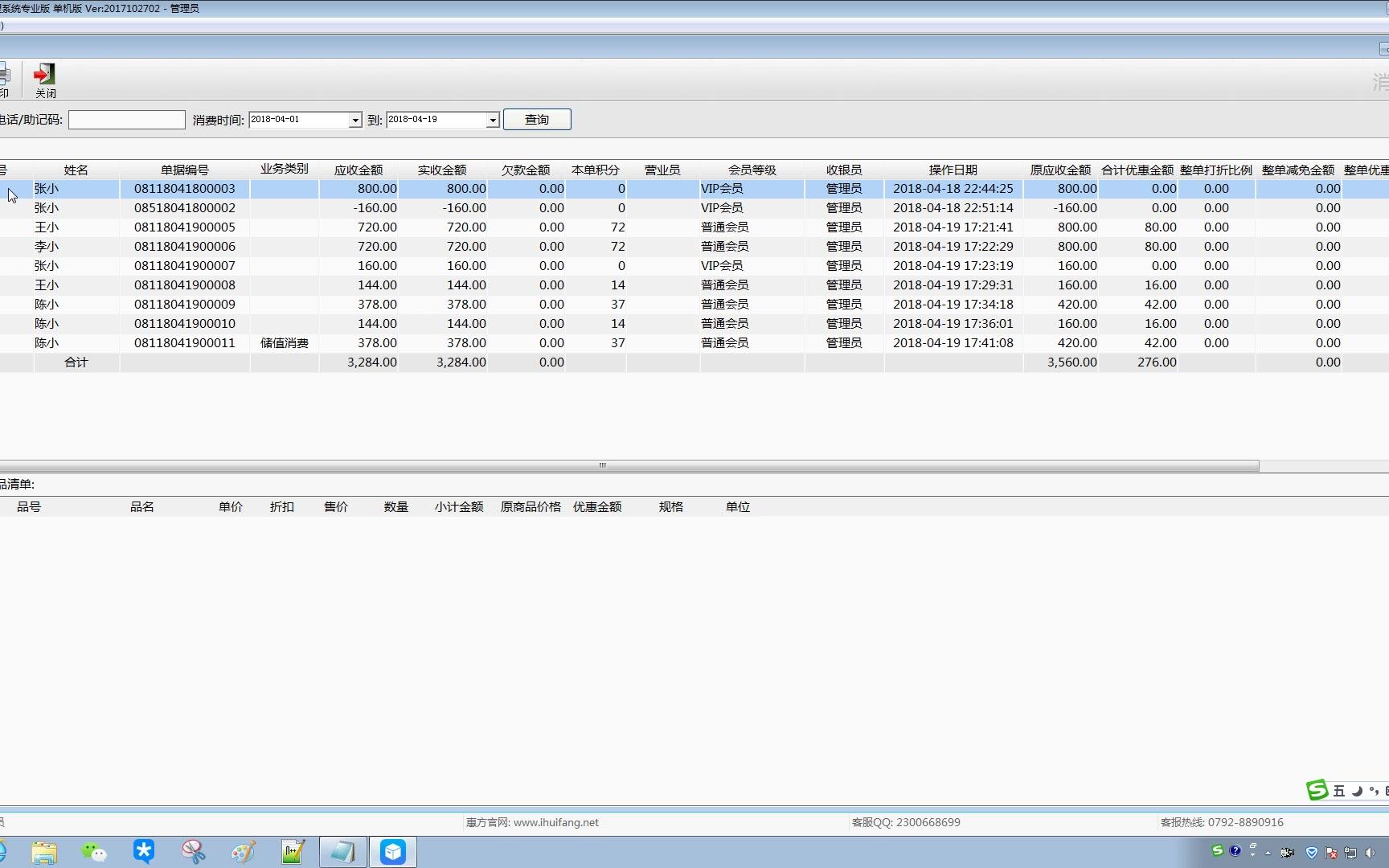Viewport: 1389px width, 868px height.
Task: Click the 整单打折比例 column header
Action: (x=1216, y=170)
